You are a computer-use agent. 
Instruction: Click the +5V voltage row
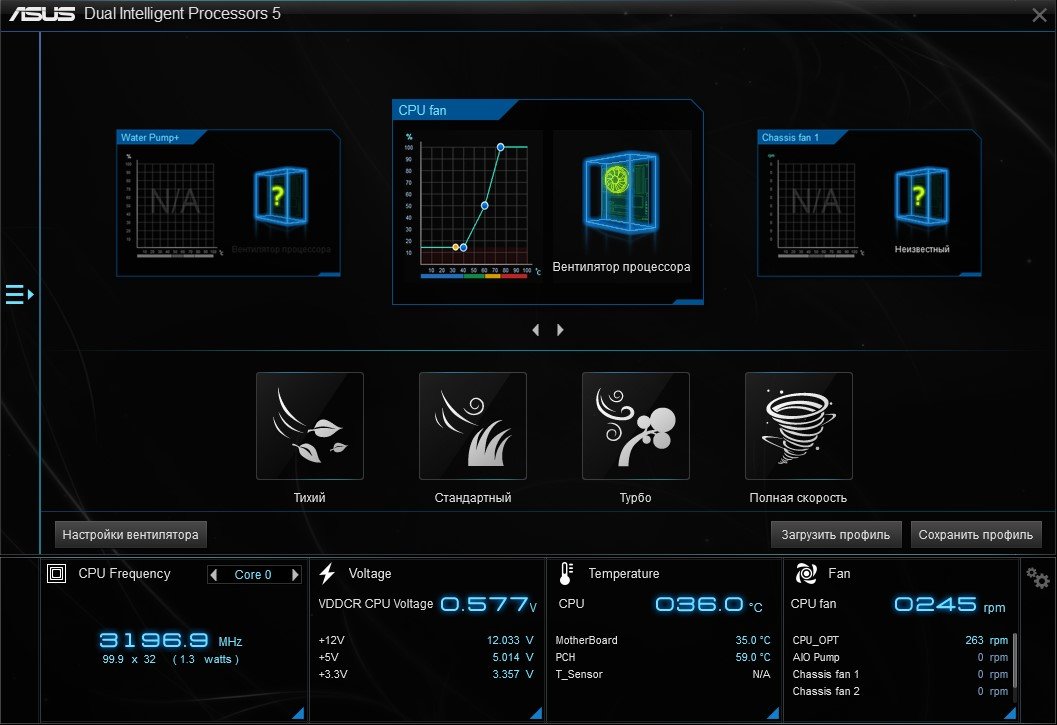(426, 657)
